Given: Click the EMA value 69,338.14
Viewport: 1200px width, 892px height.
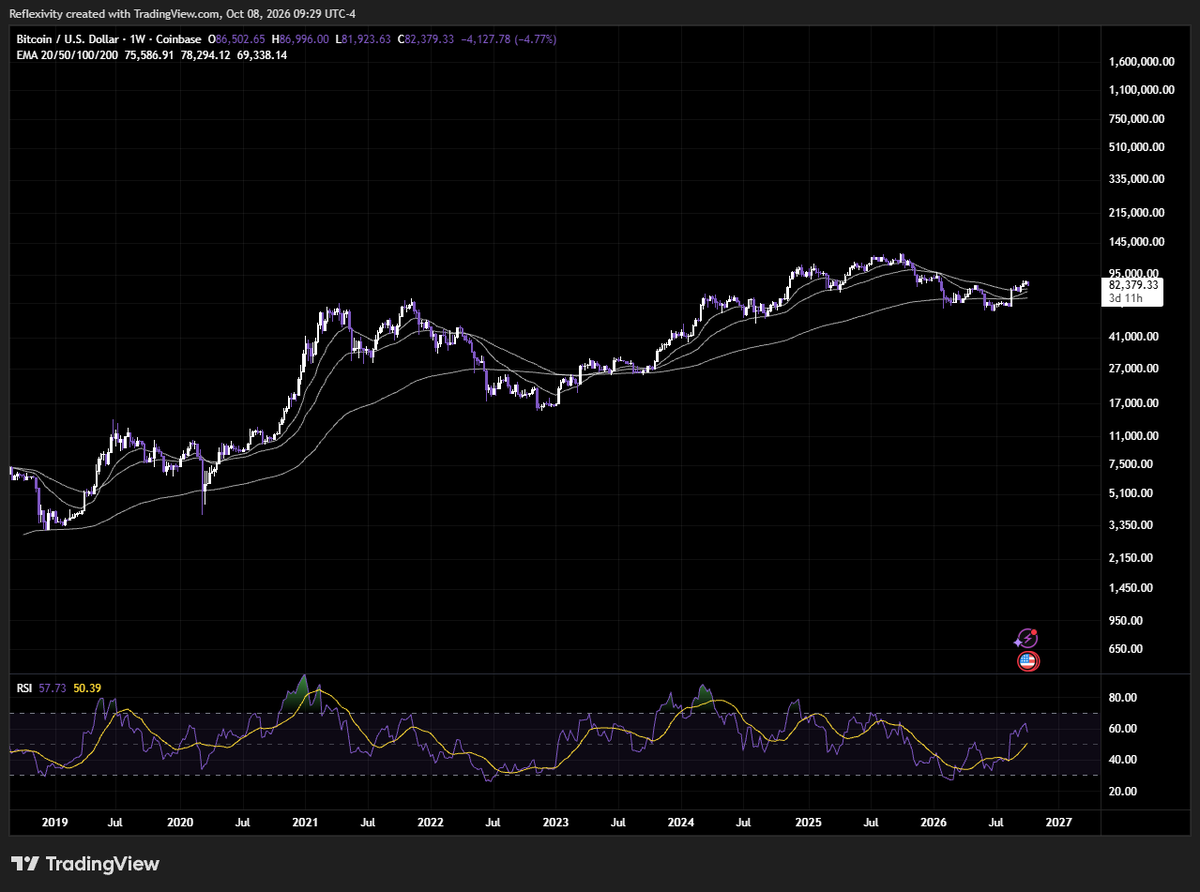Looking at the screenshot, I should pyautogui.click(x=261, y=56).
